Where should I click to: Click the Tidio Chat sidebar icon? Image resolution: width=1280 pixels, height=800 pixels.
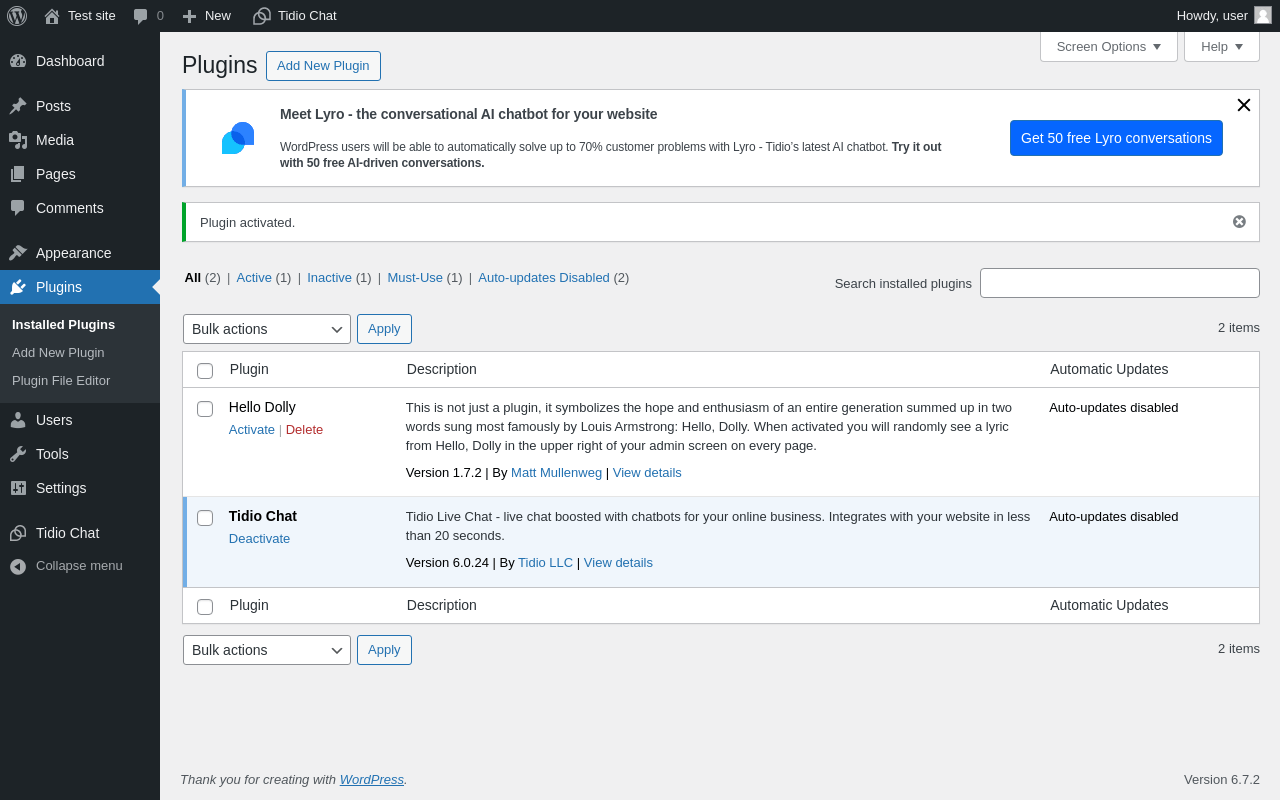(18, 533)
